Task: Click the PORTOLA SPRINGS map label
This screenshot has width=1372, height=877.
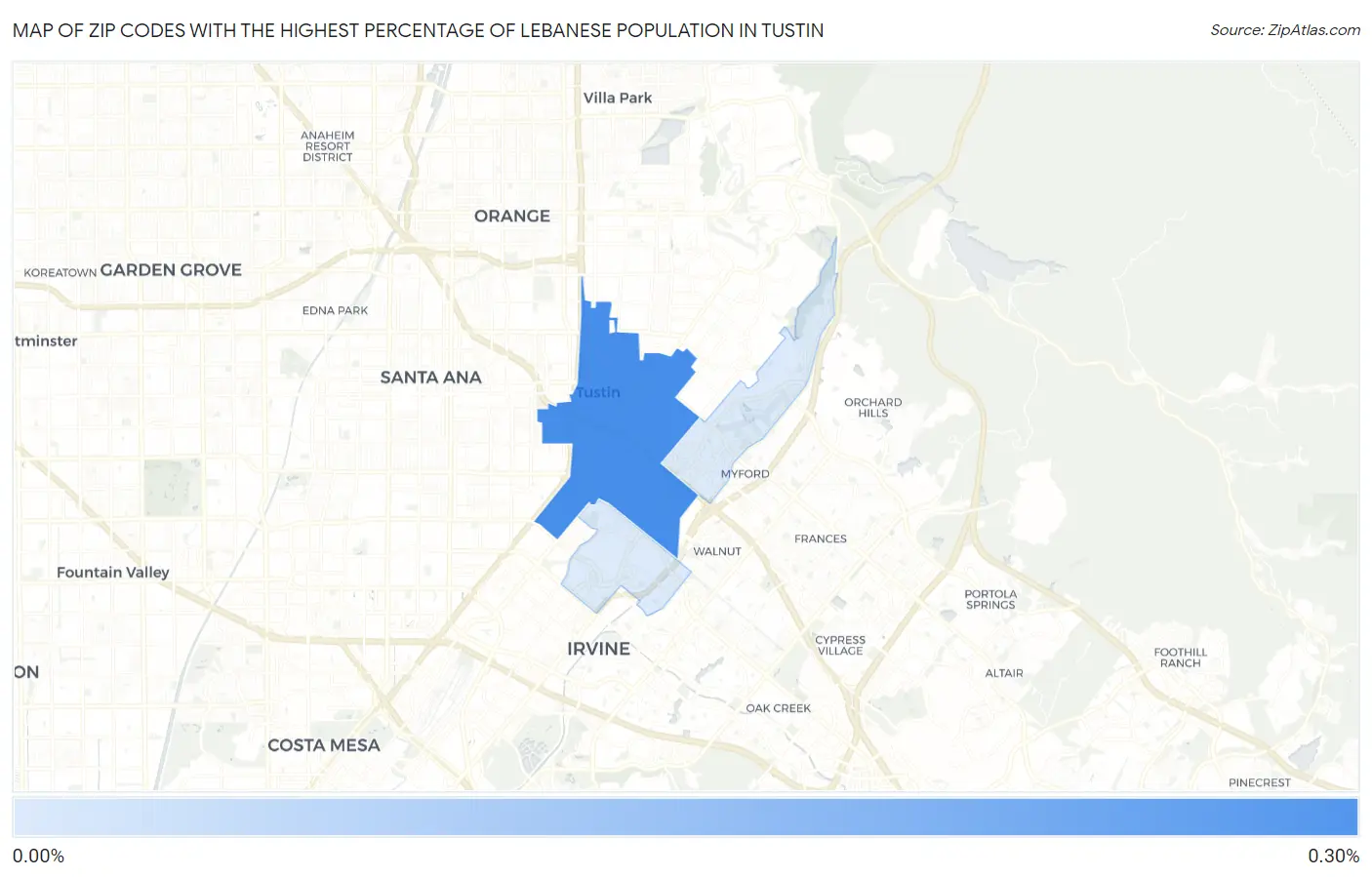Action: [x=990, y=600]
